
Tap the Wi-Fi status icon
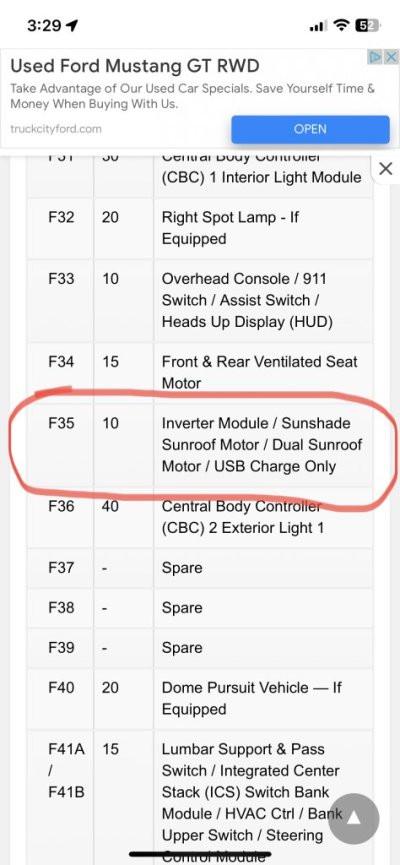342,25
